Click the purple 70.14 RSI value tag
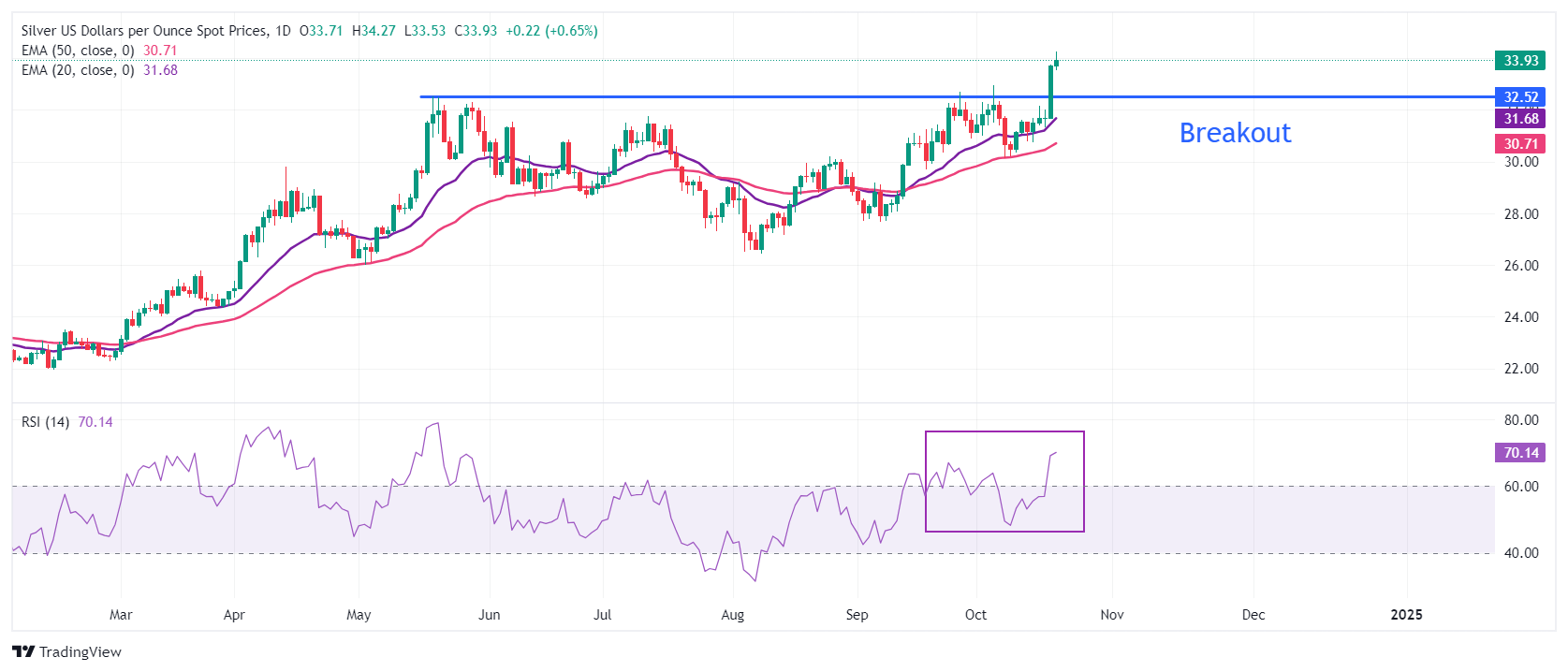The width and height of the screenshot is (1568, 672). 1520,453
